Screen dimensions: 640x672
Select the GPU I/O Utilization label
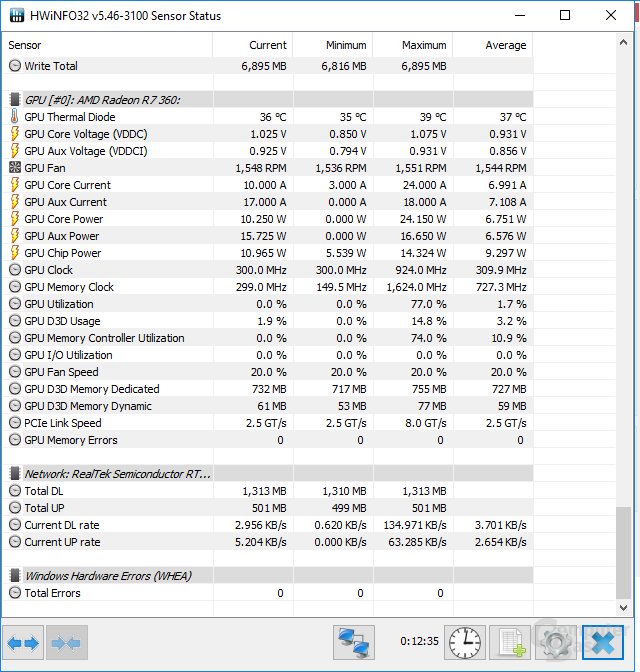tap(68, 355)
